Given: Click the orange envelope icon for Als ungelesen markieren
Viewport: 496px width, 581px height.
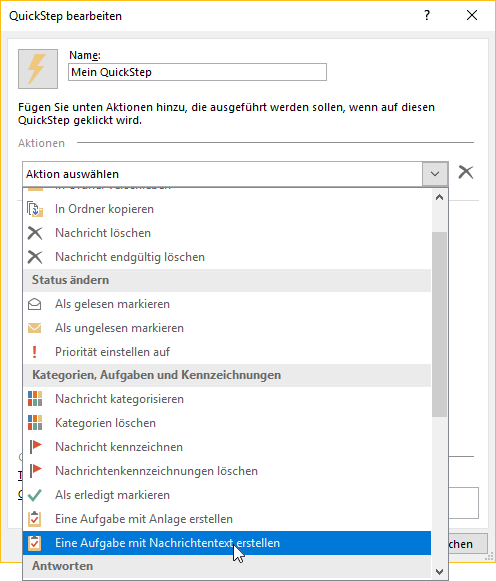Looking at the screenshot, I should pos(35,328).
